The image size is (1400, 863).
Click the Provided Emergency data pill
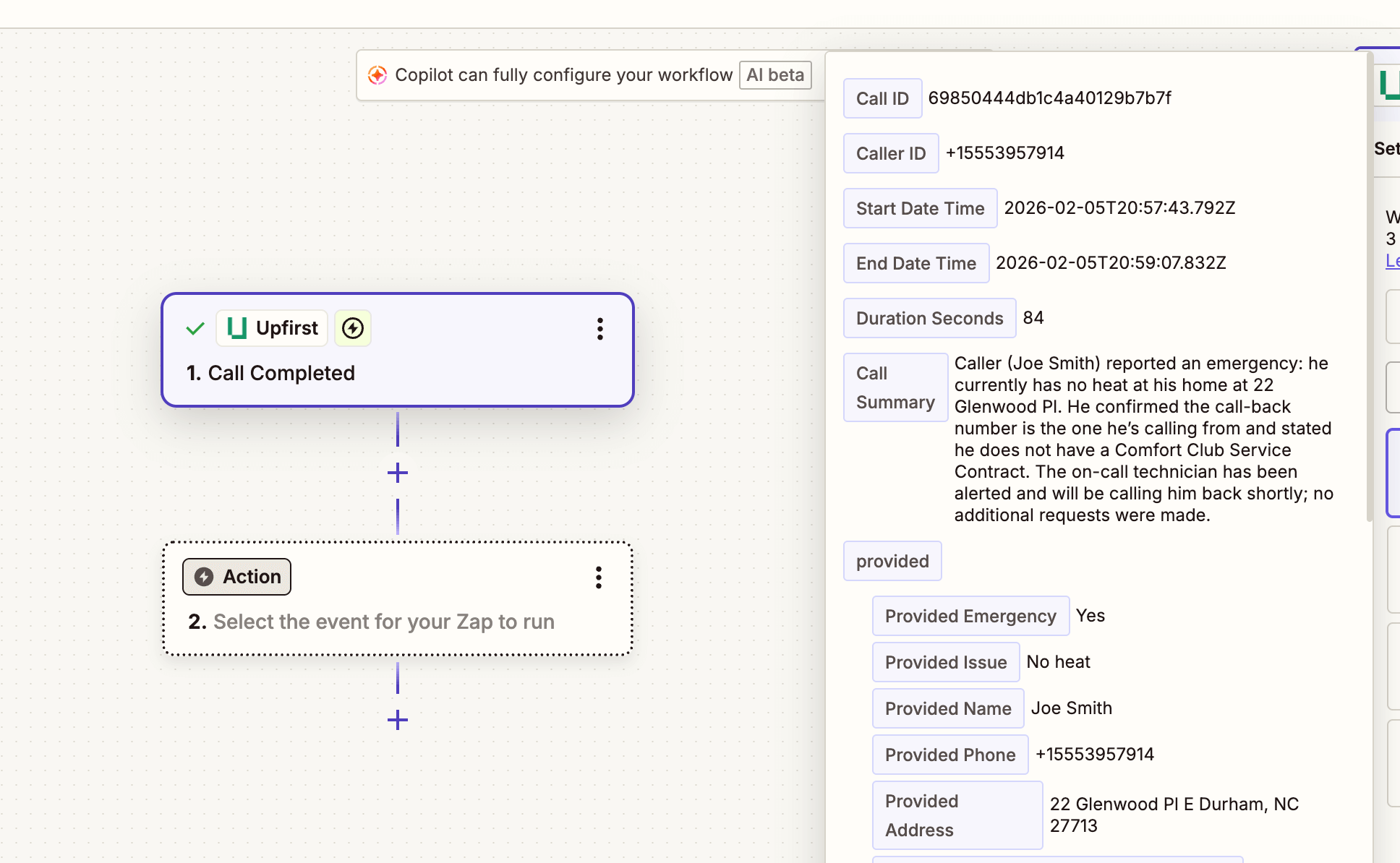pyautogui.click(x=970, y=615)
